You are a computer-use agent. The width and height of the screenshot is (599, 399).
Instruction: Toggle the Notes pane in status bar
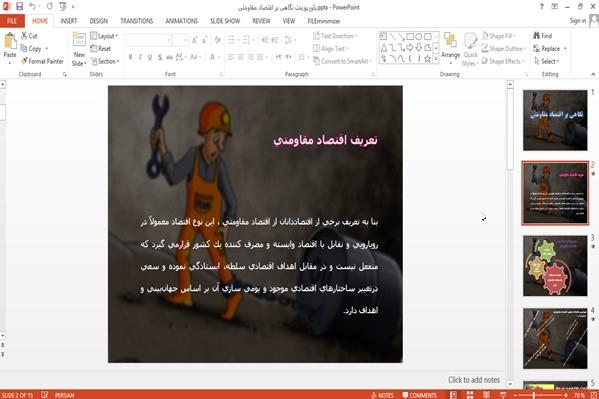(382, 395)
